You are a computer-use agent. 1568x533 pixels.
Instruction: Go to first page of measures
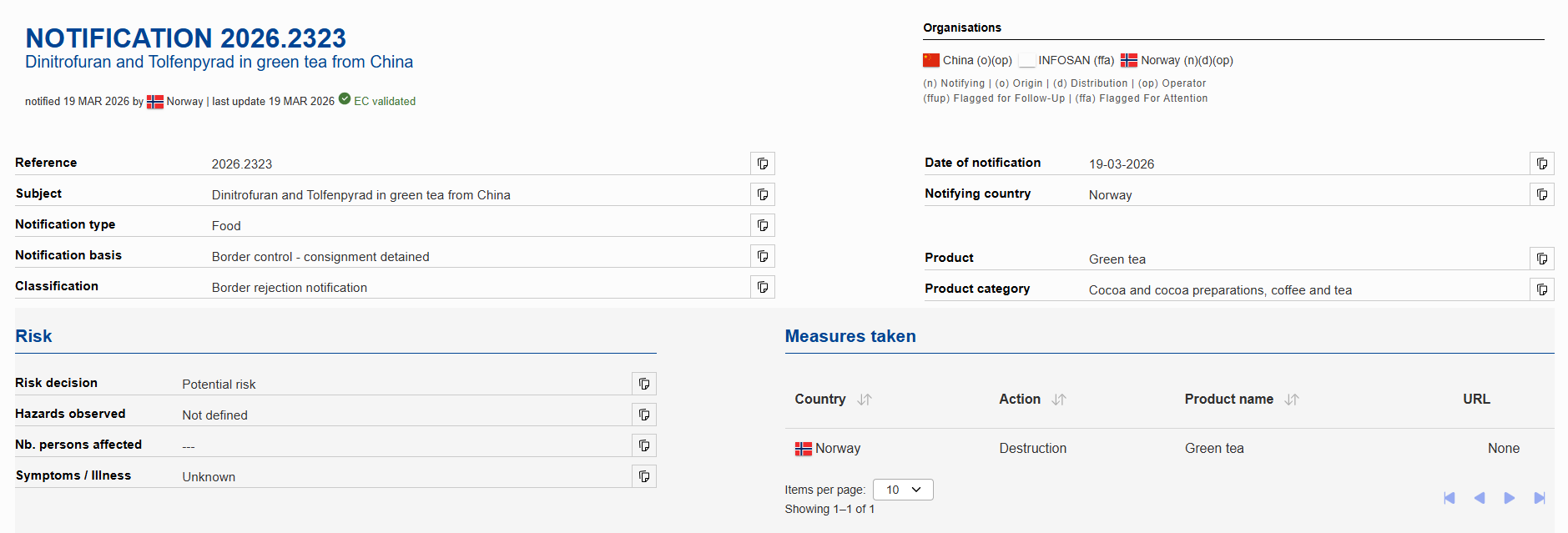click(x=1450, y=498)
